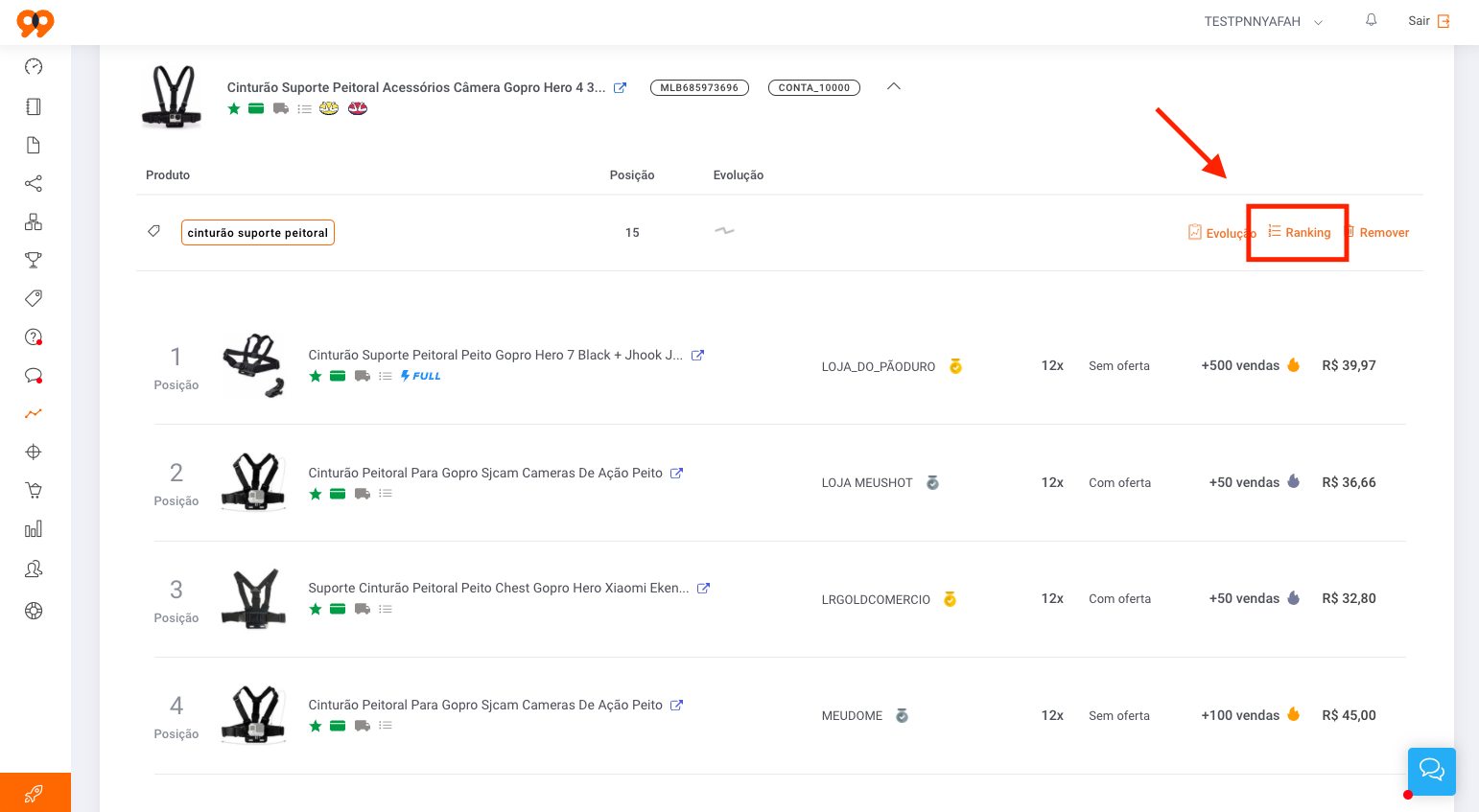Image resolution: width=1479 pixels, height=812 pixels.
Task: Click the main product harness thumbnail at top
Action: tap(173, 97)
